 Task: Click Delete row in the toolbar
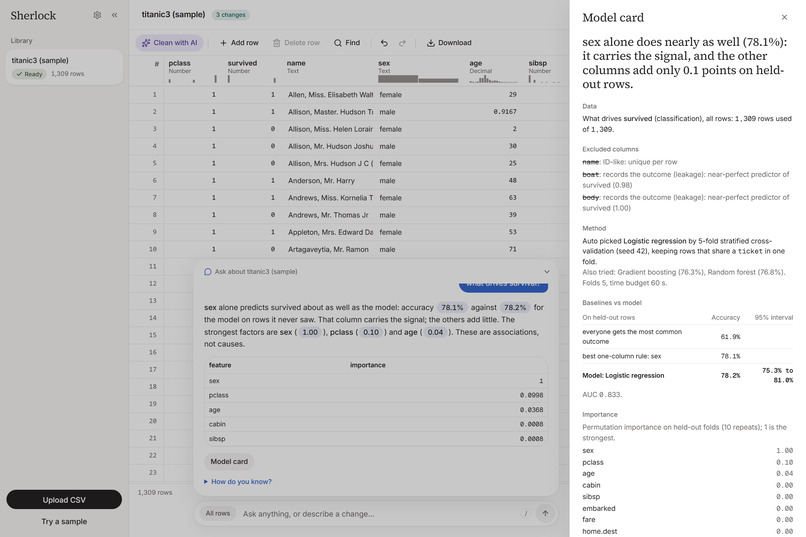click(x=296, y=43)
